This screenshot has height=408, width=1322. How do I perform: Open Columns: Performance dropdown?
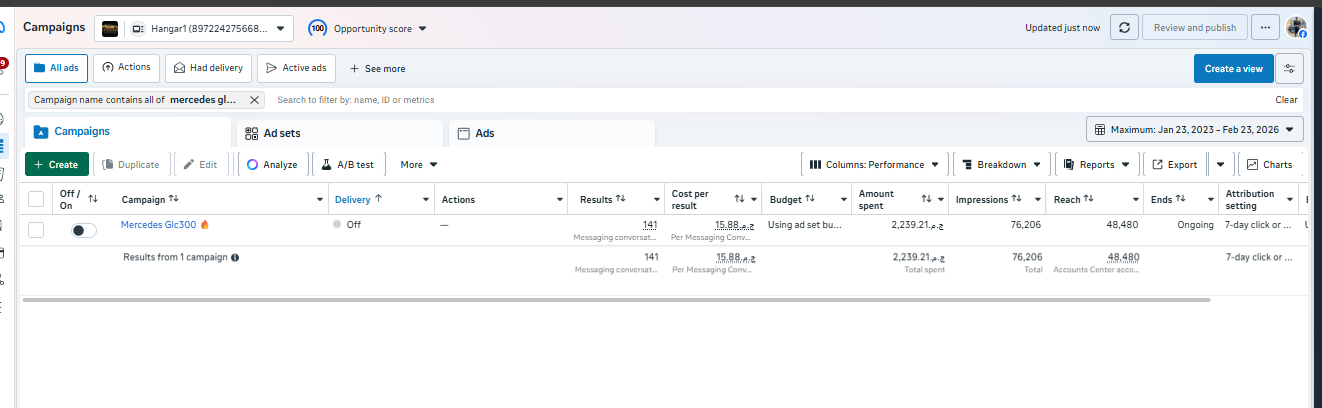(x=875, y=164)
